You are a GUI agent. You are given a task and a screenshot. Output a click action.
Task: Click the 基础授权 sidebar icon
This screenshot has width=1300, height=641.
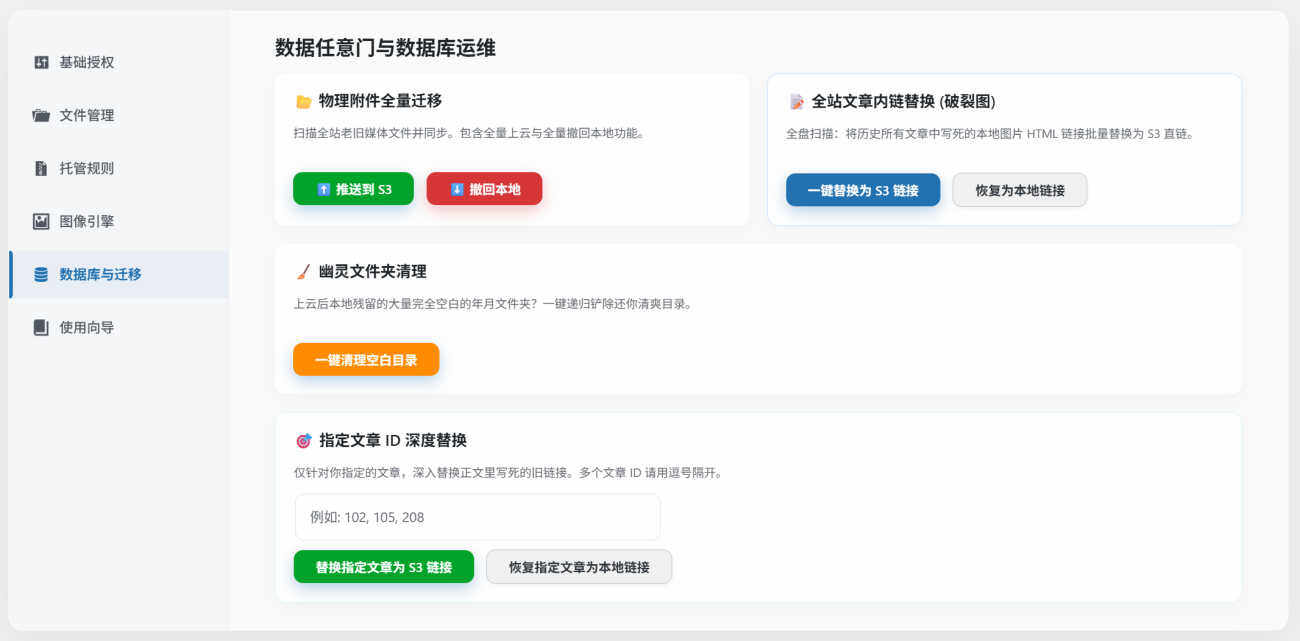coord(41,62)
